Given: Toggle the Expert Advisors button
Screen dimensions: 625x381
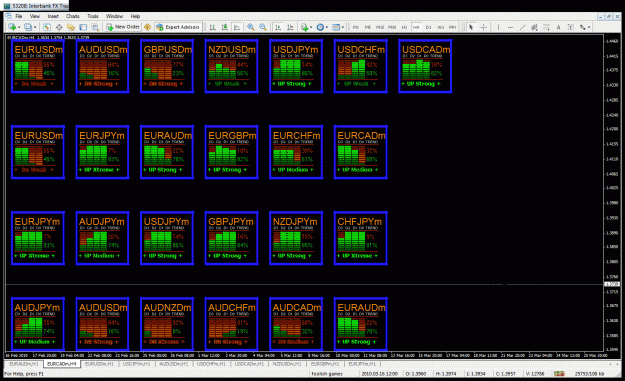Looking at the screenshot, I should [x=178, y=27].
